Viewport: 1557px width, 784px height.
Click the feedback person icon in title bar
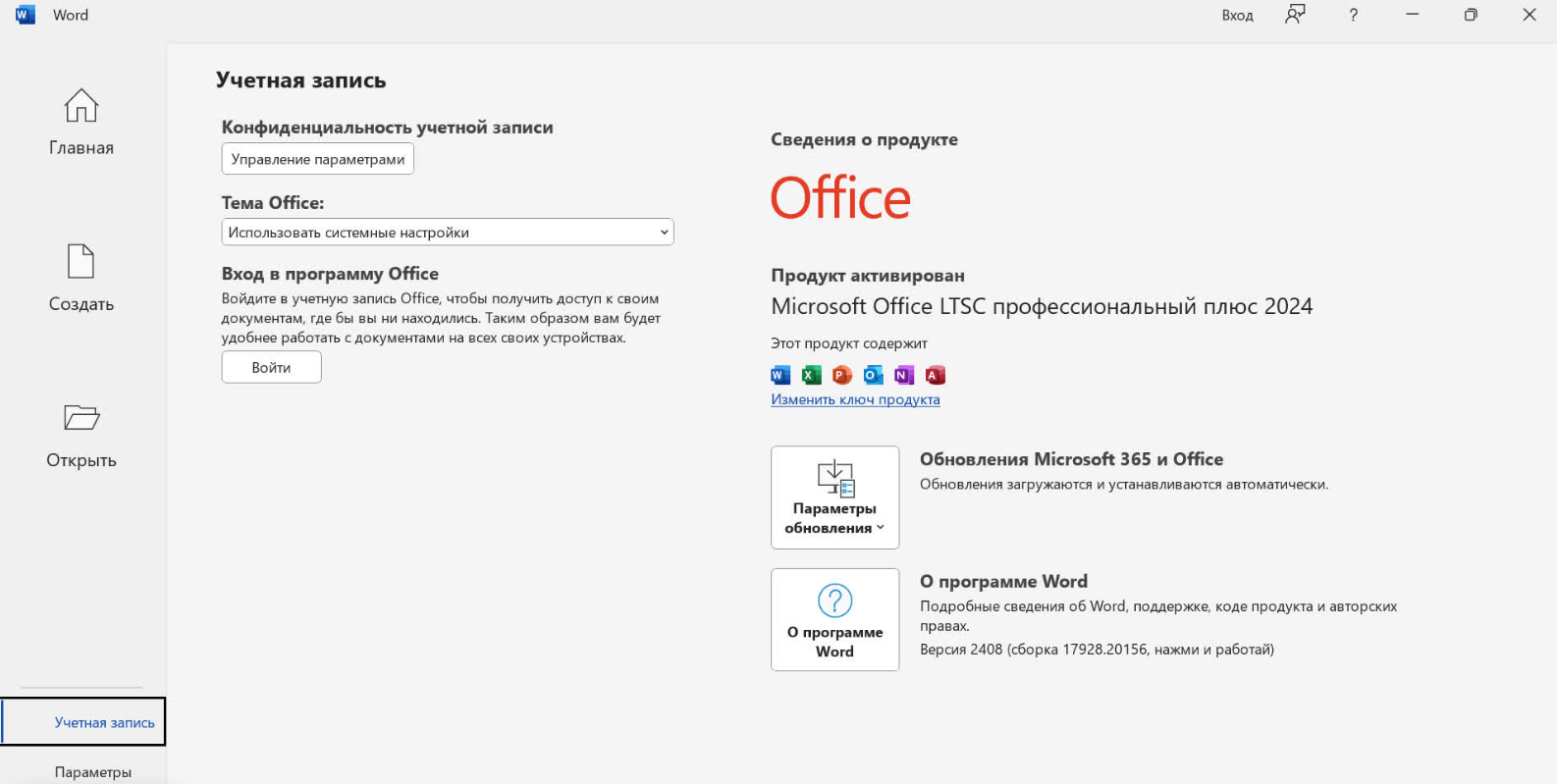(1295, 15)
